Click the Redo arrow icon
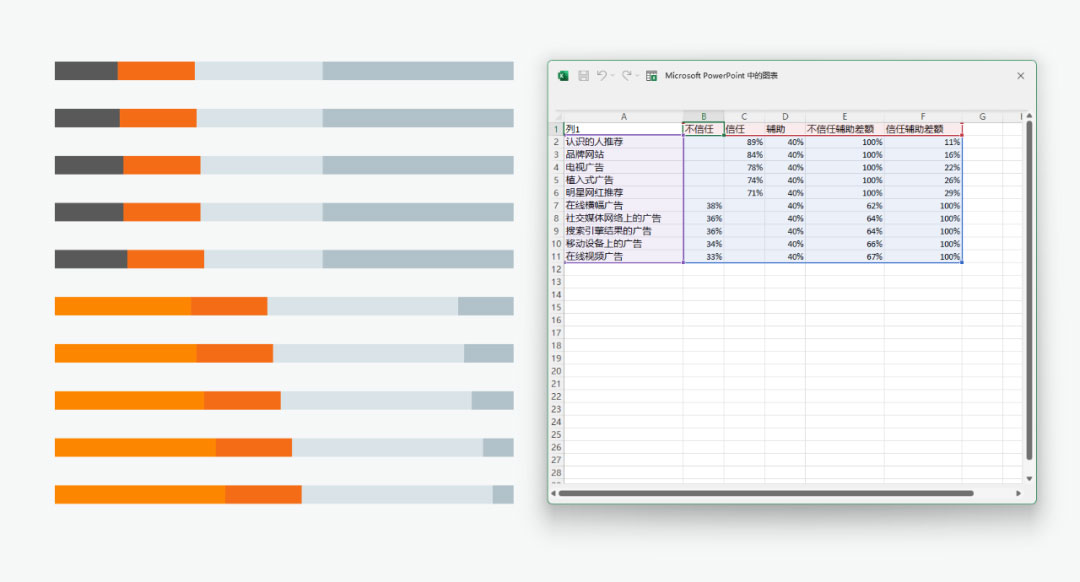This screenshot has height=582, width=1080. pyautogui.click(x=626, y=76)
